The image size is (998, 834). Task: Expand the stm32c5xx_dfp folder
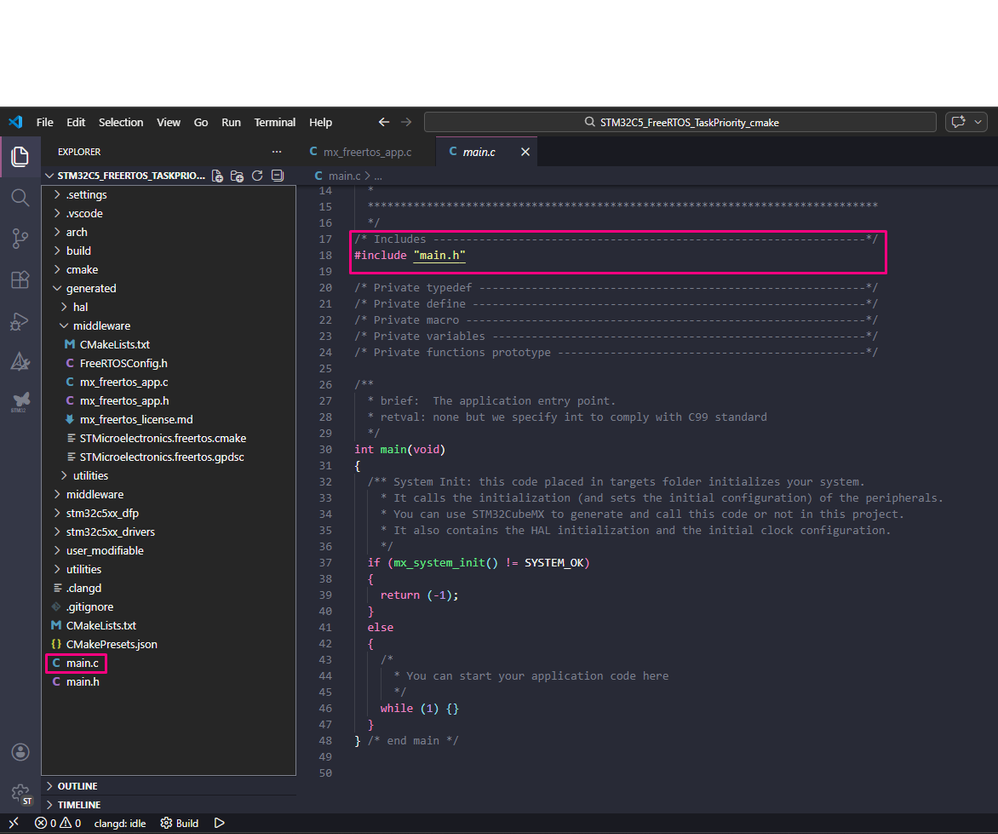[169, 513]
